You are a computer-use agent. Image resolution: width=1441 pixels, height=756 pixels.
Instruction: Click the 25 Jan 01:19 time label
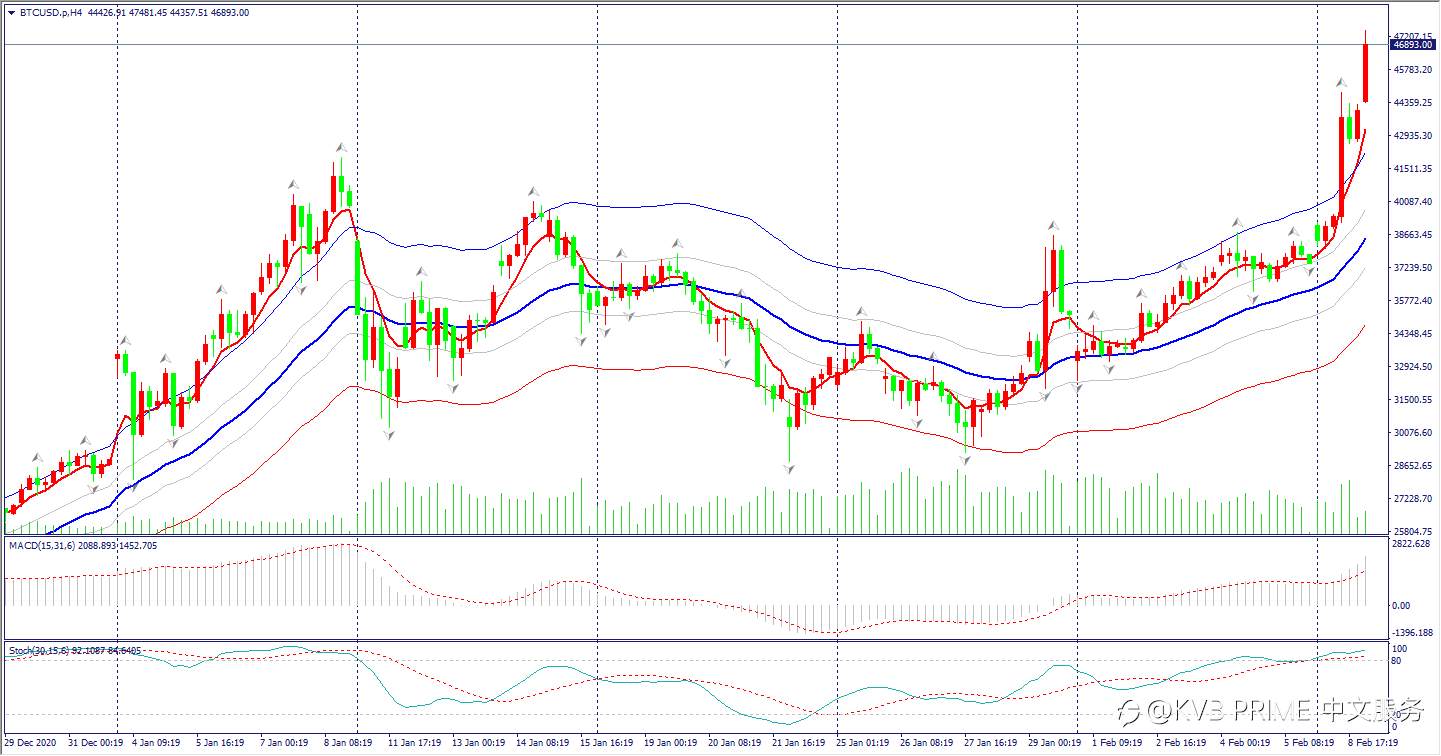tap(862, 743)
